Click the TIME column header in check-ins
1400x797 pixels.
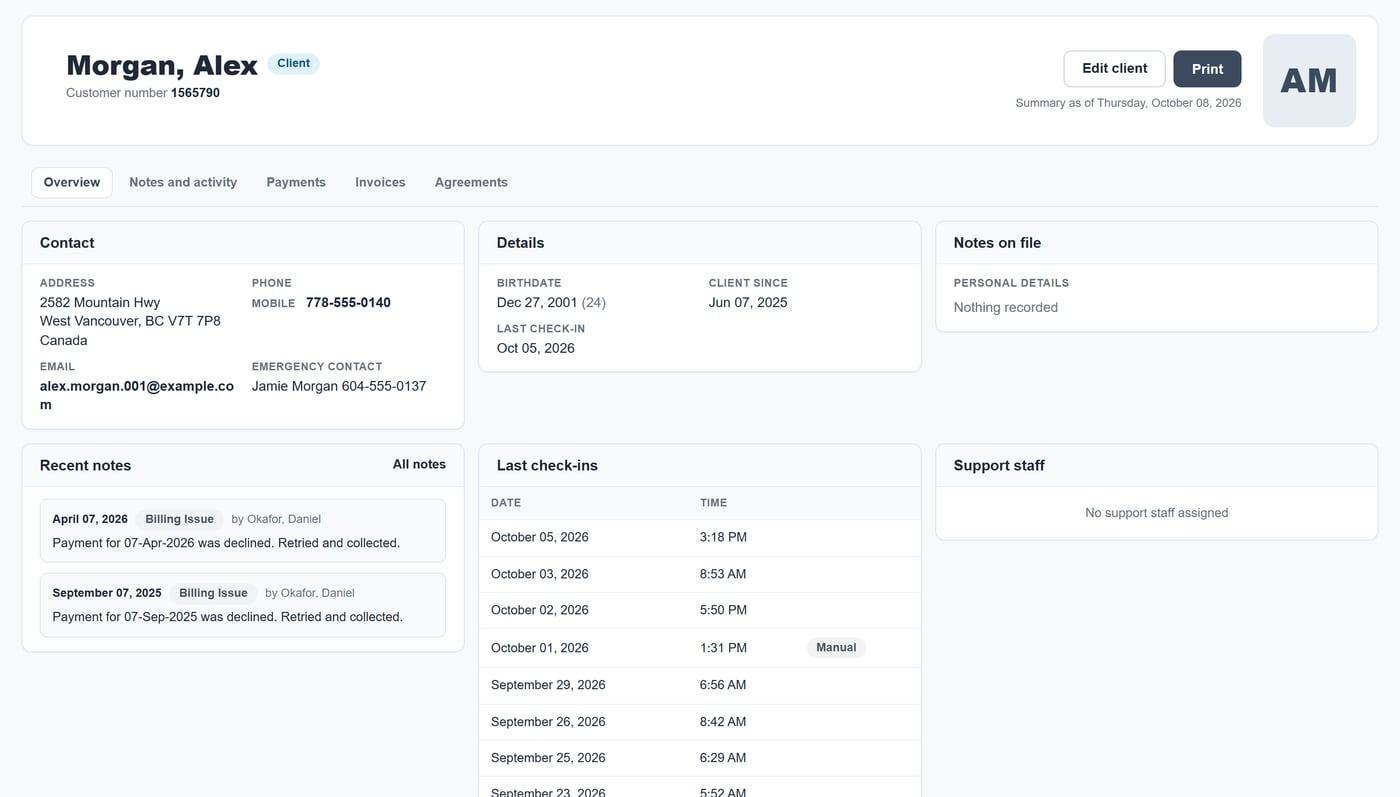pyautogui.click(x=714, y=503)
